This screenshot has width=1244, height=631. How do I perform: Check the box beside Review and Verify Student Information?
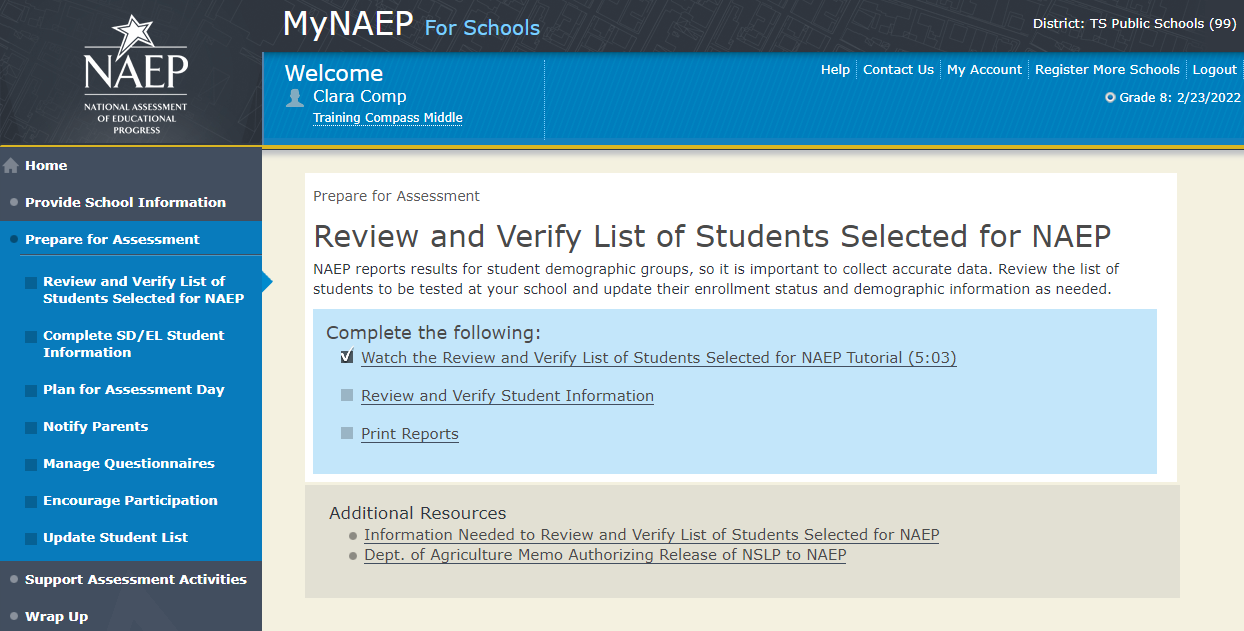(x=347, y=396)
